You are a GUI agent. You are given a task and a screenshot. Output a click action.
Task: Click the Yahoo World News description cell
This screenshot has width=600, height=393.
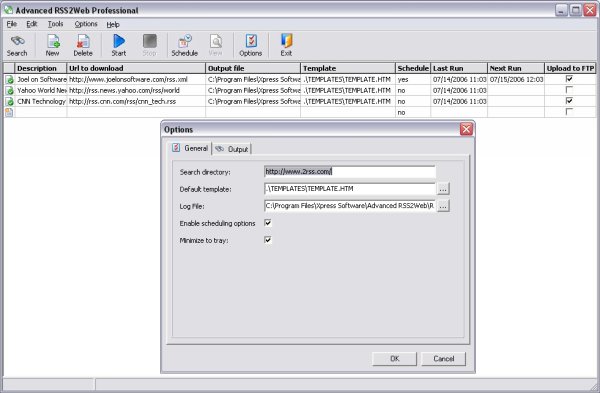pyautogui.click(x=41, y=91)
